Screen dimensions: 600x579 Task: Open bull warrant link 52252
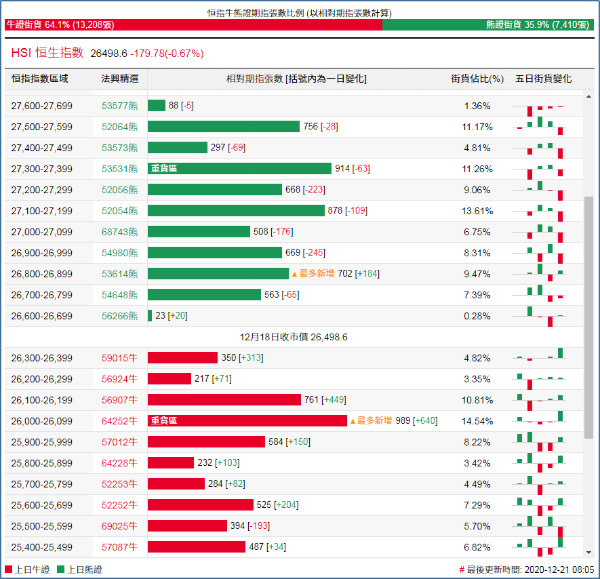(x=119, y=506)
